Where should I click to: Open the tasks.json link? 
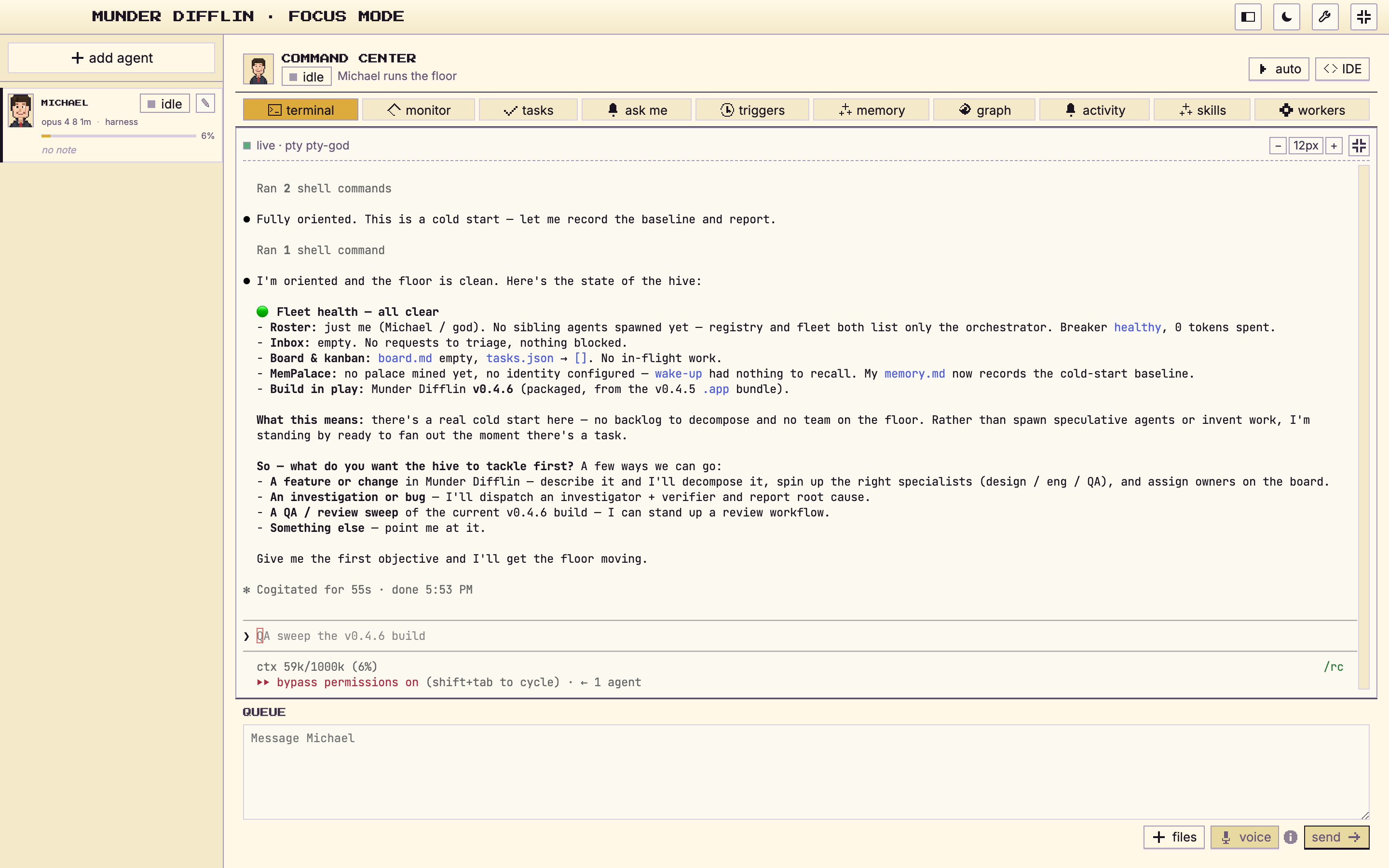point(519,358)
